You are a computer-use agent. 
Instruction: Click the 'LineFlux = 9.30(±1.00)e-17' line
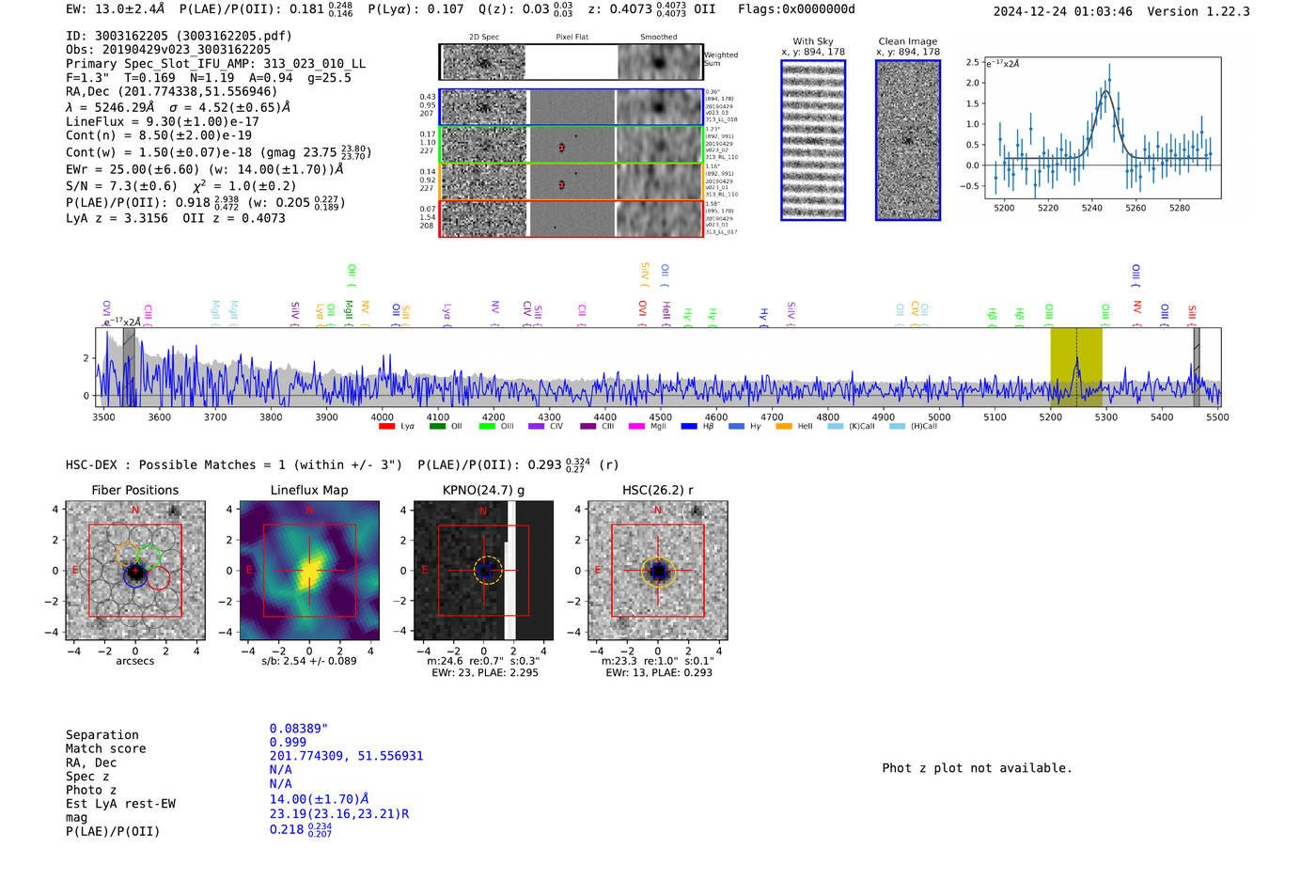click(x=163, y=122)
